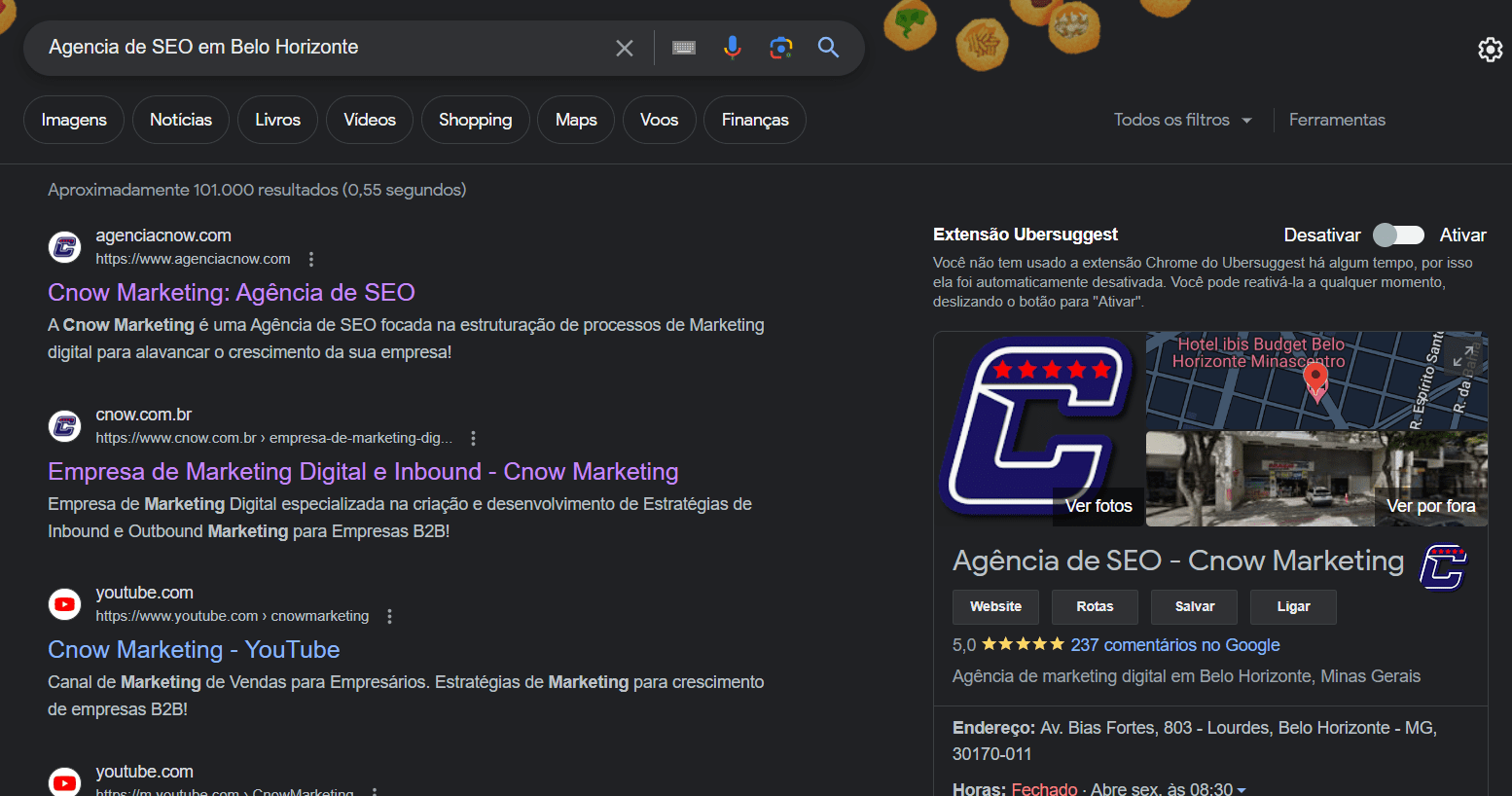
Task: Toggle the Ubersuggest extension switch
Action: pyautogui.click(x=1398, y=235)
